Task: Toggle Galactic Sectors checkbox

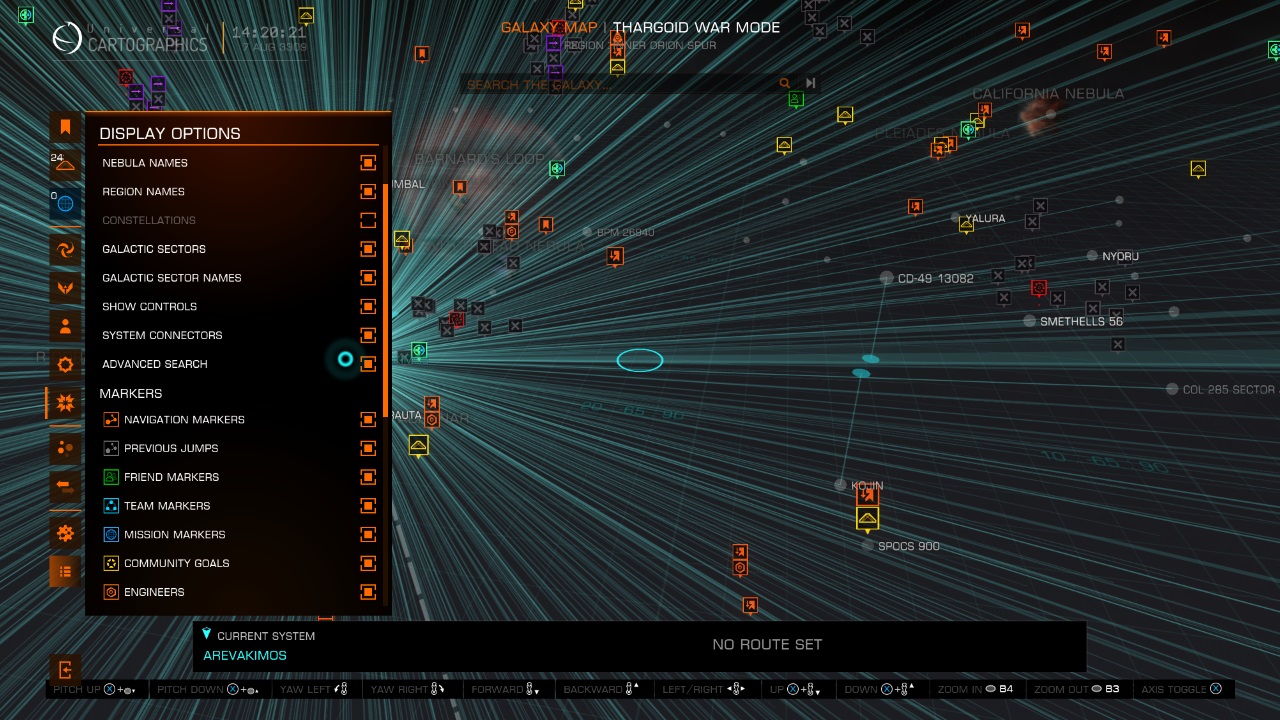Action: click(x=368, y=249)
